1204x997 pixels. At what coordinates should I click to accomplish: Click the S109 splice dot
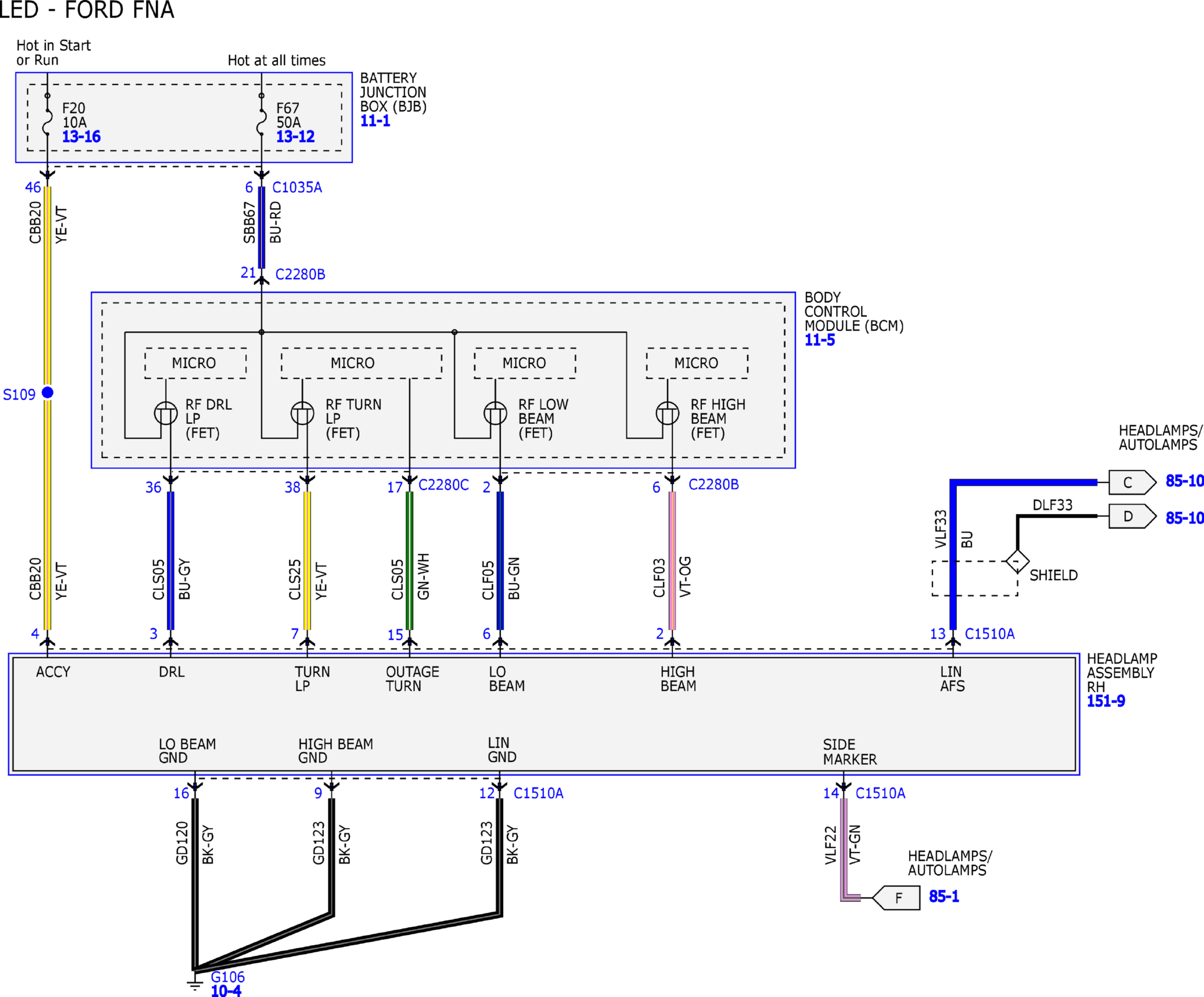tap(48, 393)
